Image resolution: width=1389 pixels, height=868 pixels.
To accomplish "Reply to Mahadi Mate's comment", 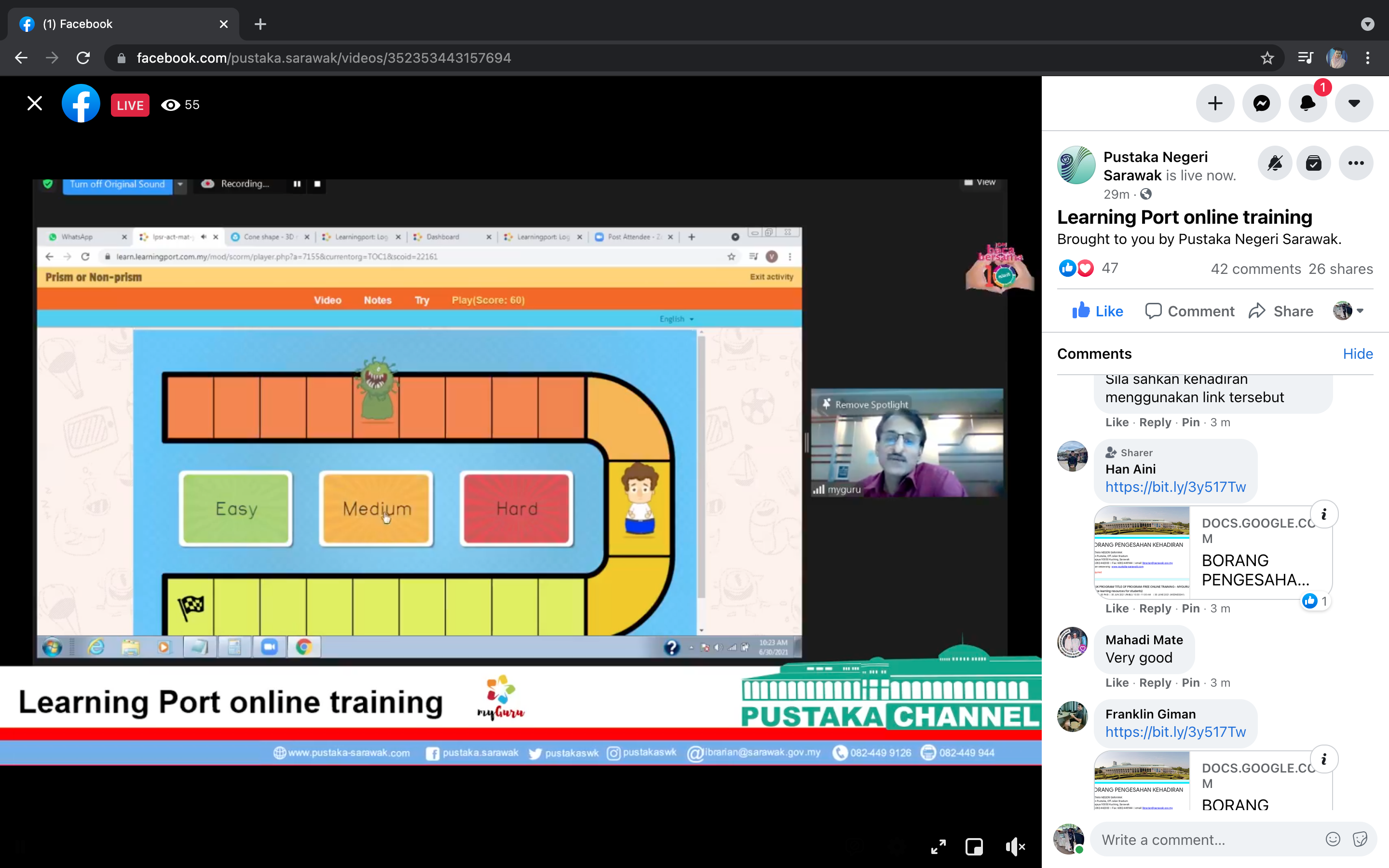I will click(x=1155, y=682).
